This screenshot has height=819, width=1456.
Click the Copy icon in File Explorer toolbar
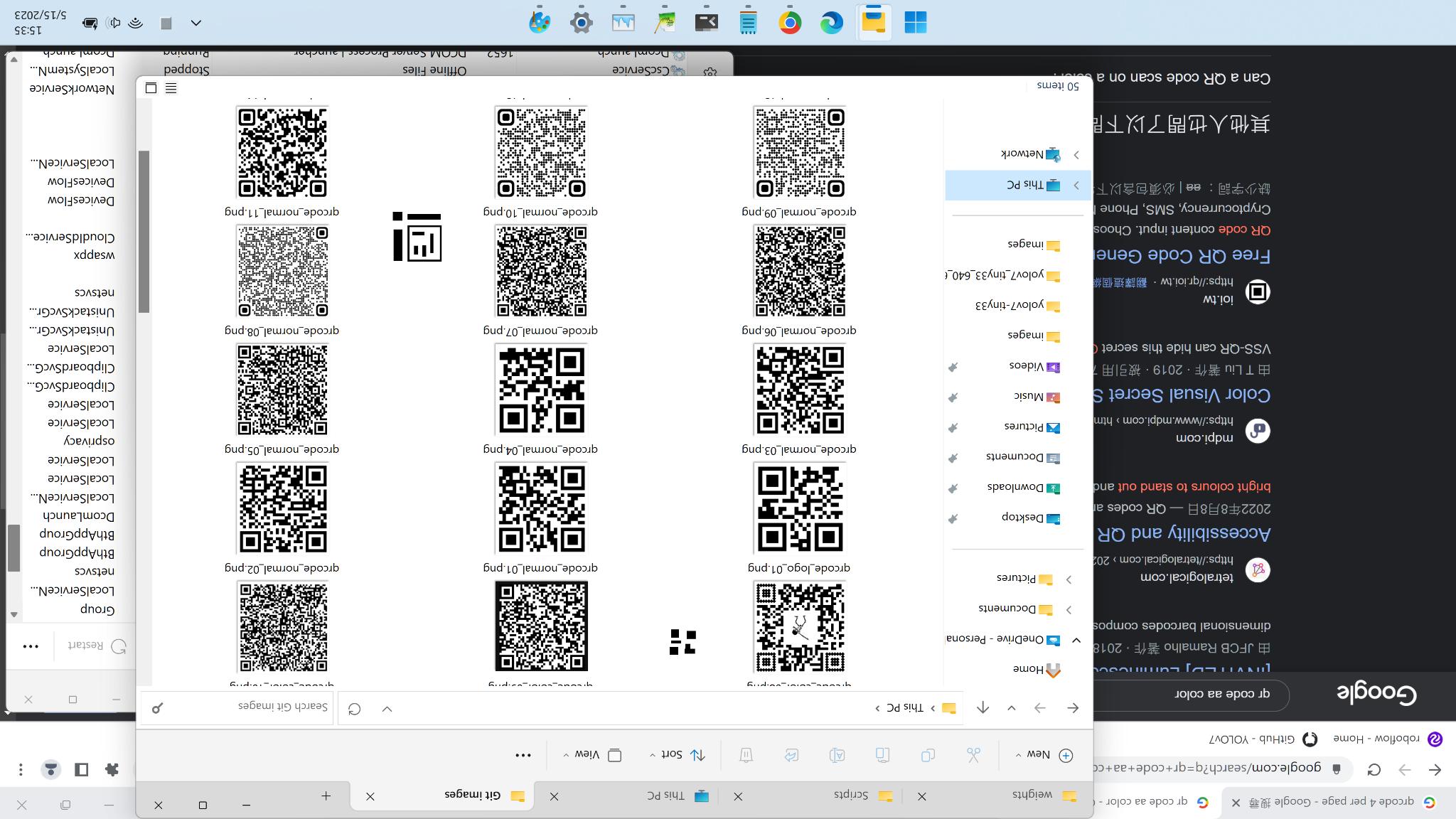(x=928, y=755)
